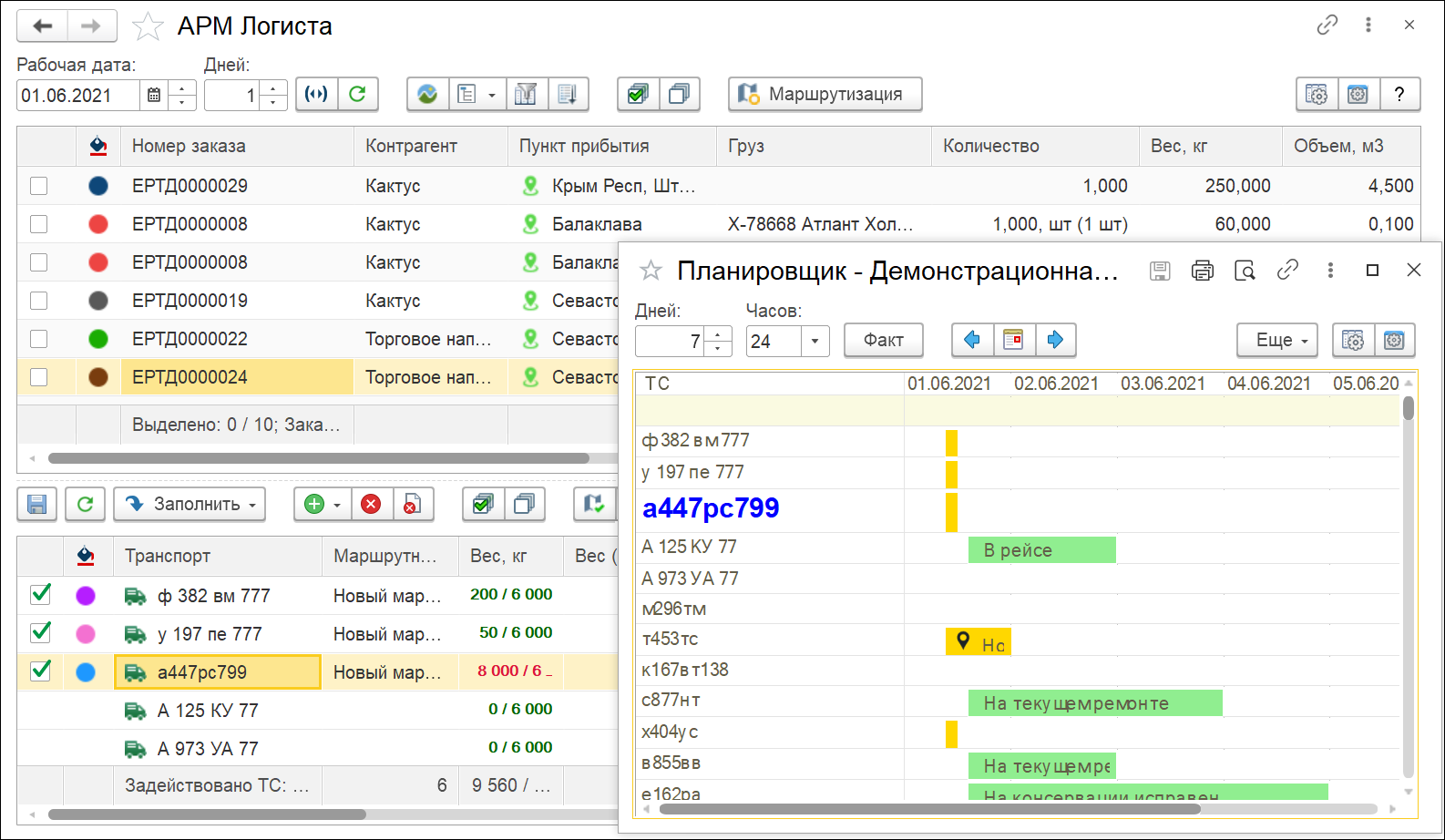Click the map globe icon in the top toolbar

click(x=427, y=94)
